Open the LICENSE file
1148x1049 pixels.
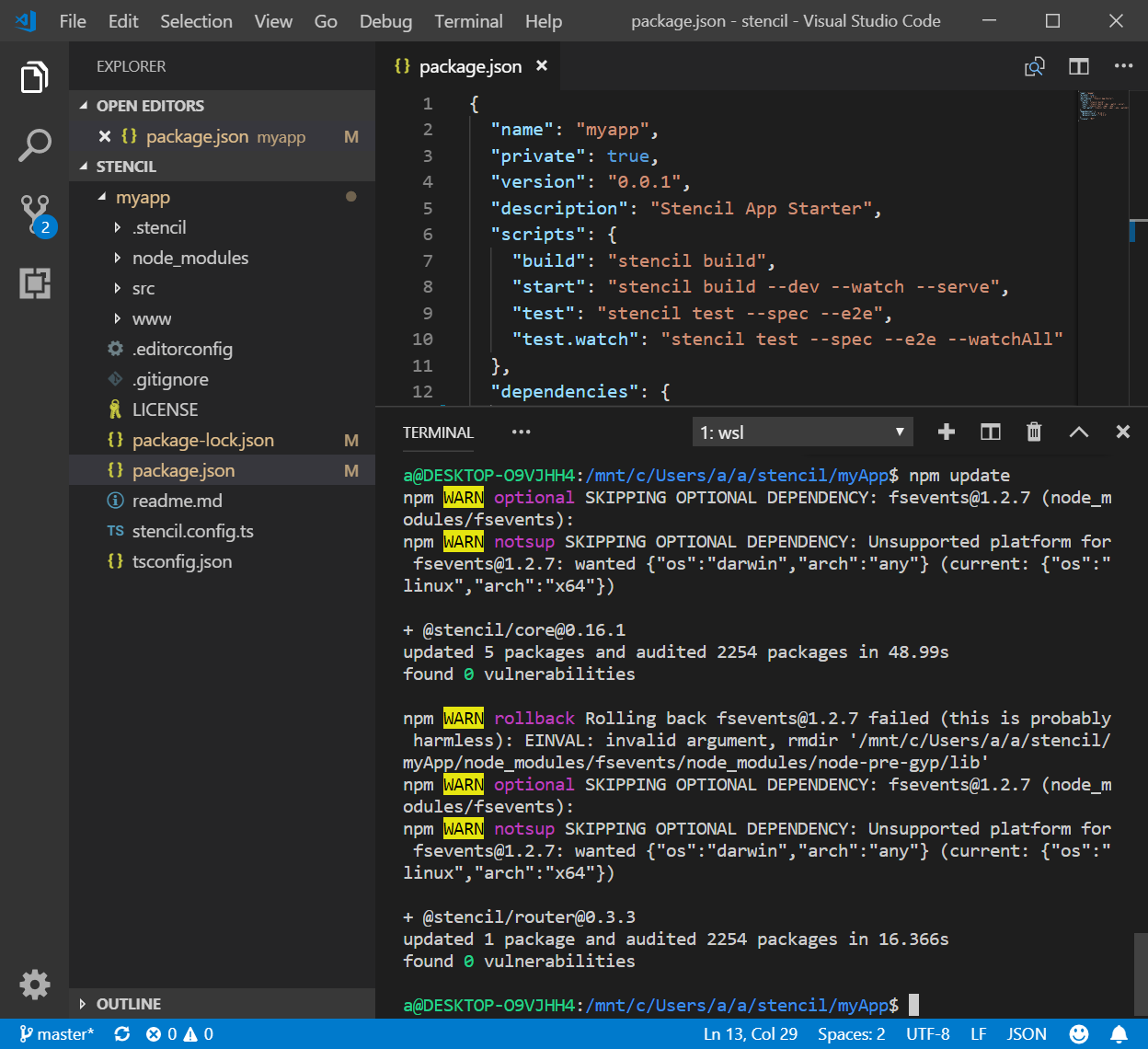pos(222,409)
